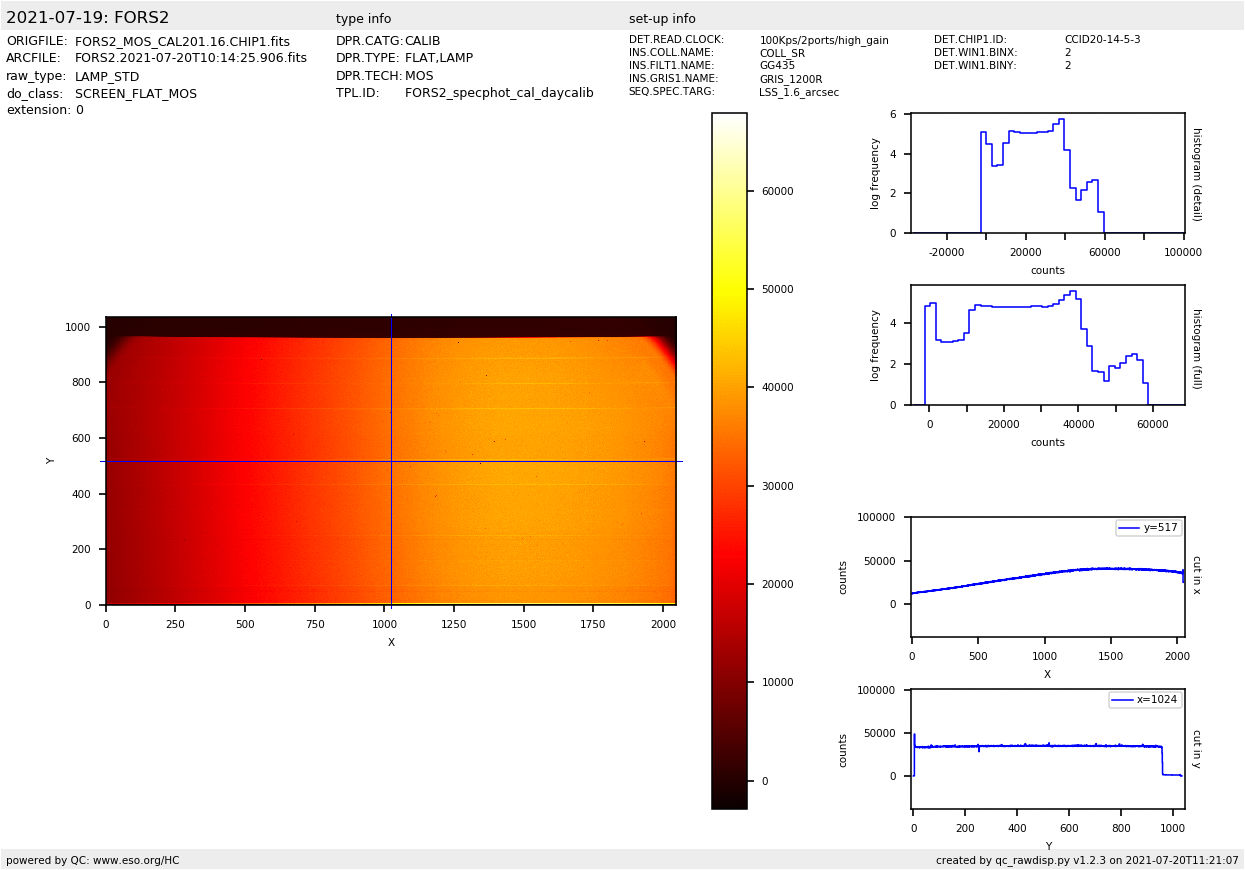Click the 'type info' header
This screenshot has width=1245, height=870.
pos(363,19)
